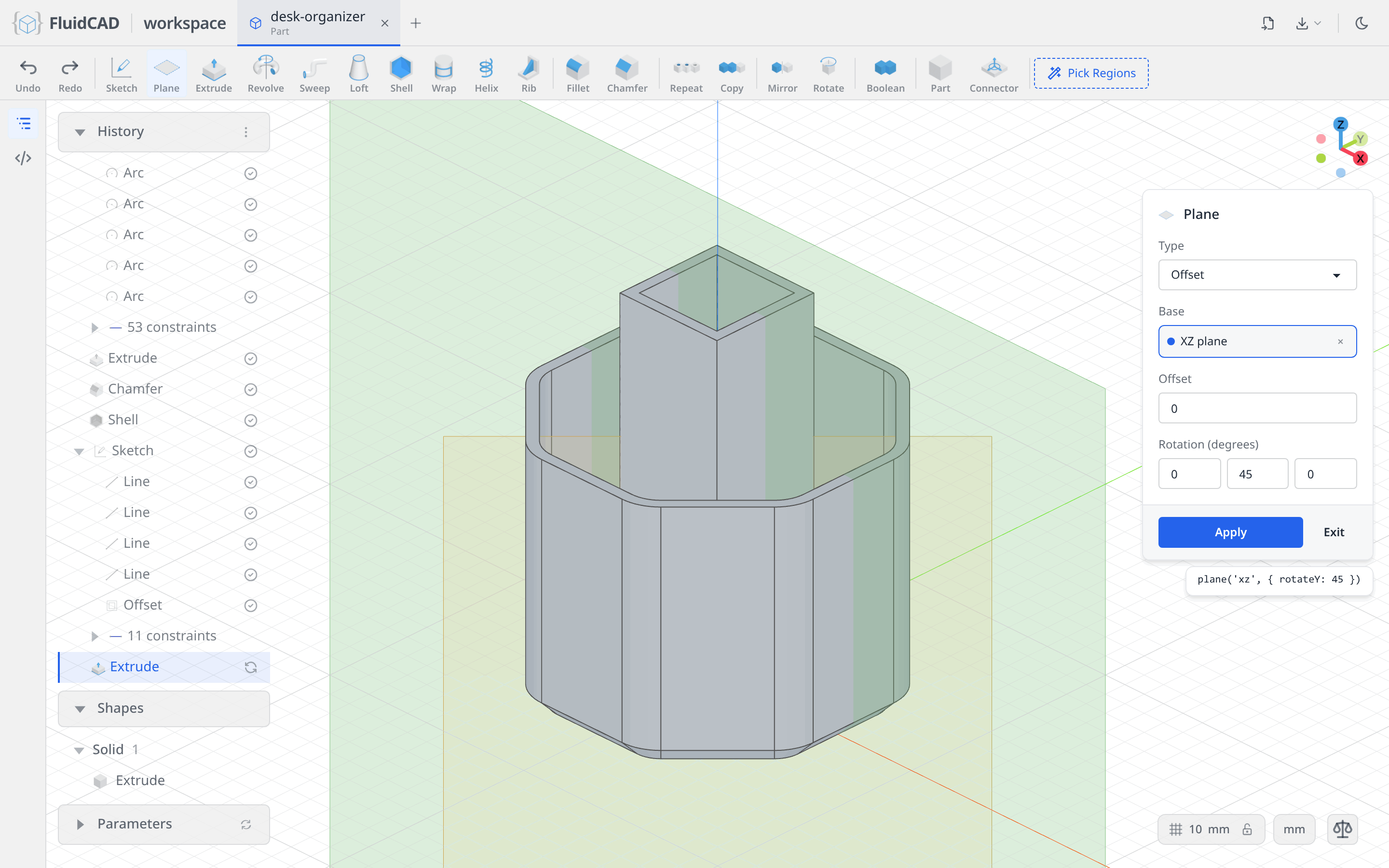The width and height of the screenshot is (1389, 868).
Task: Open the workspace breadcrumb
Action: 185,23
